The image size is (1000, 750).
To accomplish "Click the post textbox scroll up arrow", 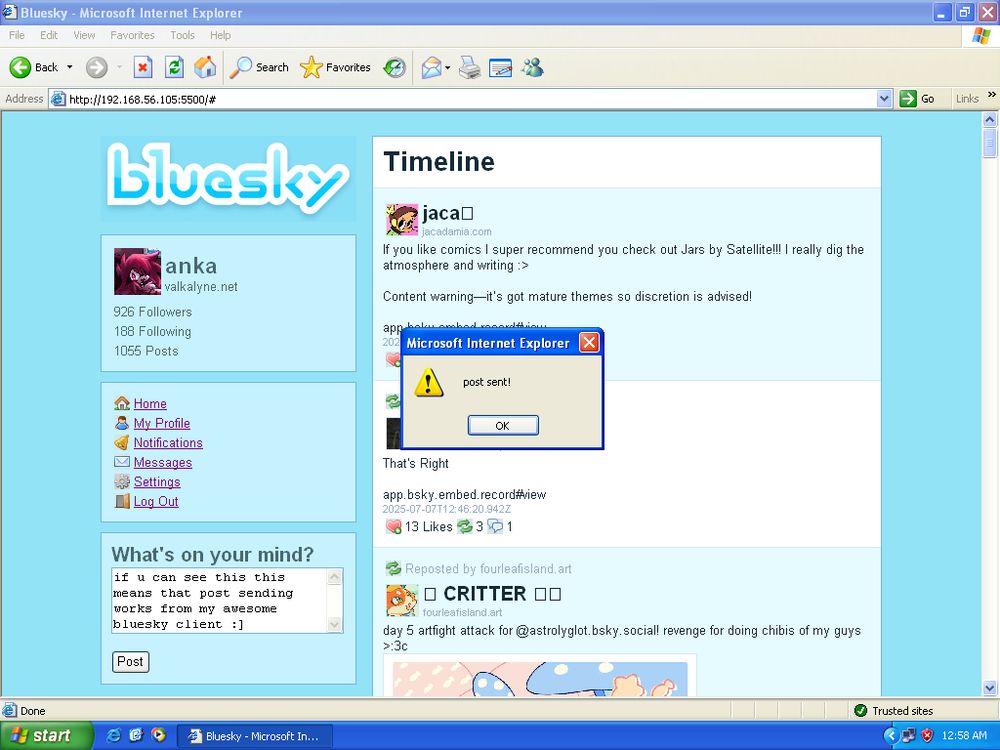I will pyautogui.click(x=335, y=577).
